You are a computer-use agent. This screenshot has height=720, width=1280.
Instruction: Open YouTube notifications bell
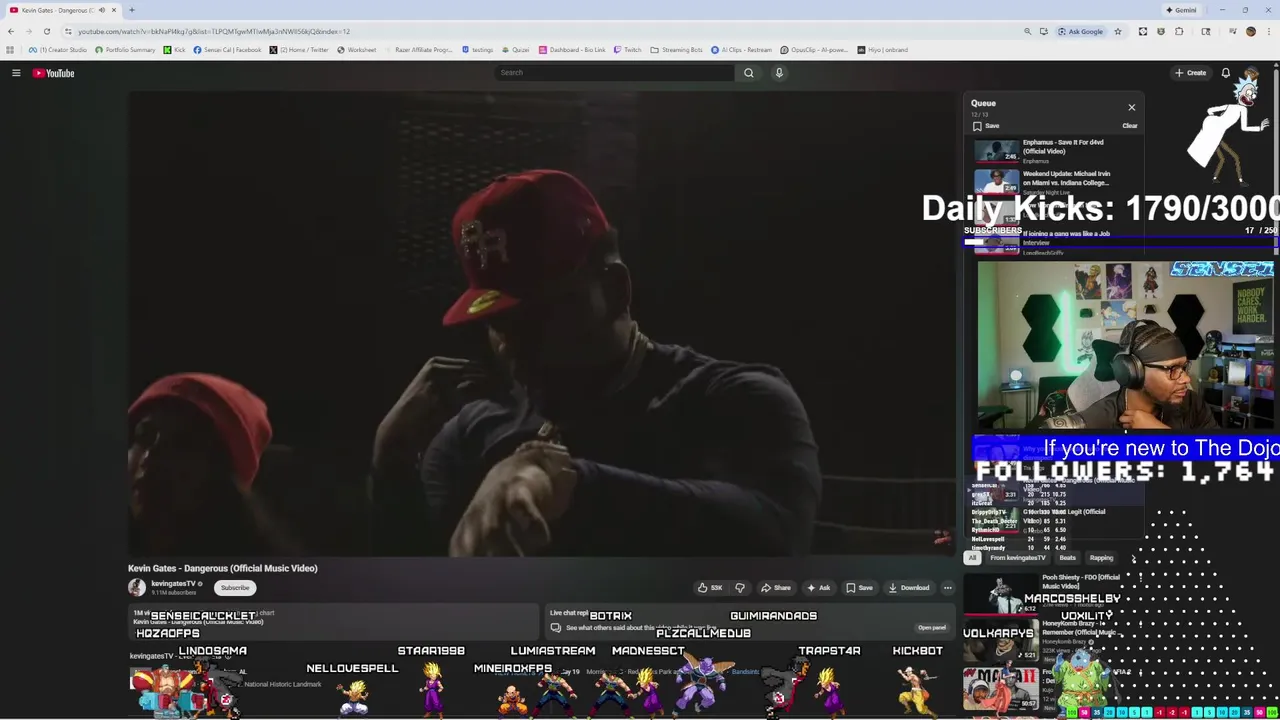click(1225, 73)
